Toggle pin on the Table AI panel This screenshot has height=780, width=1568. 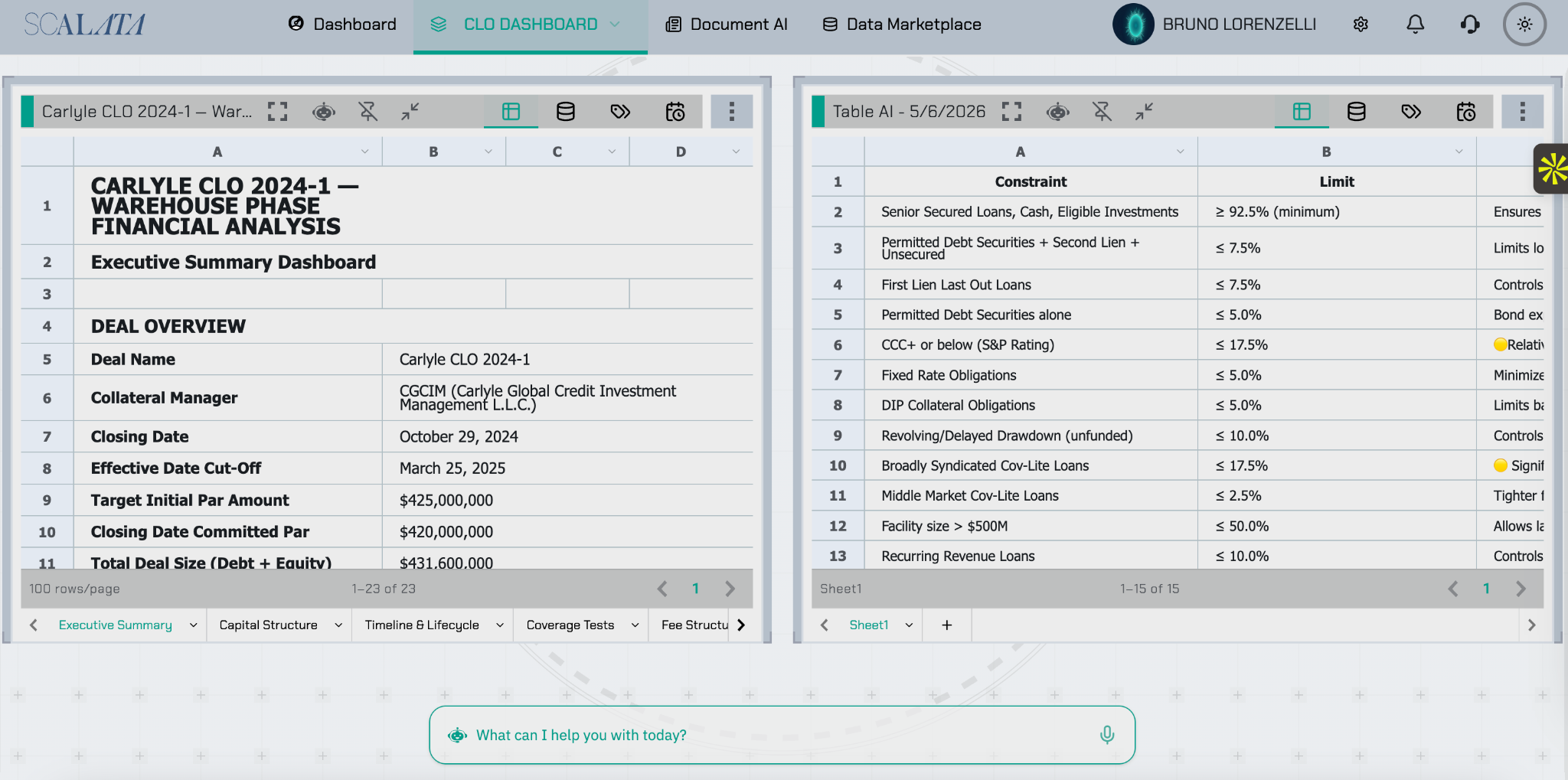pyautogui.click(x=1102, y=112)
